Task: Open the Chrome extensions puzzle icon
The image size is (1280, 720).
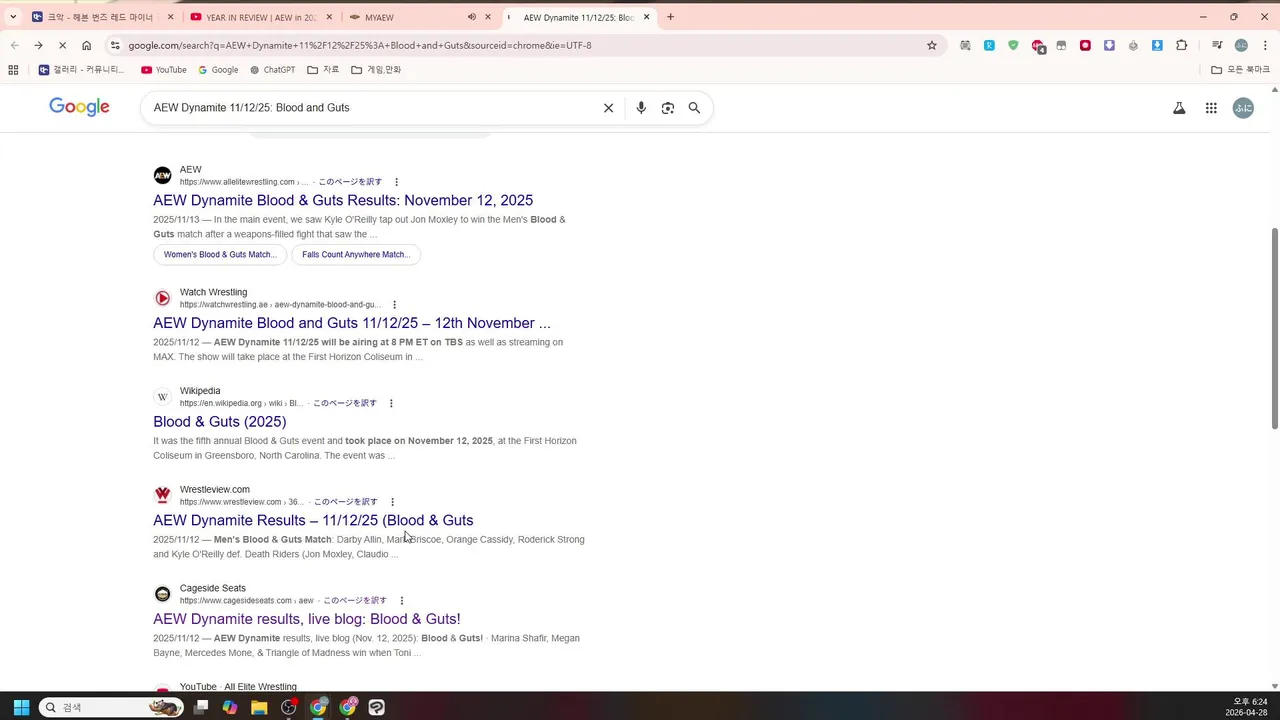Action: [x=1182, y=45]
